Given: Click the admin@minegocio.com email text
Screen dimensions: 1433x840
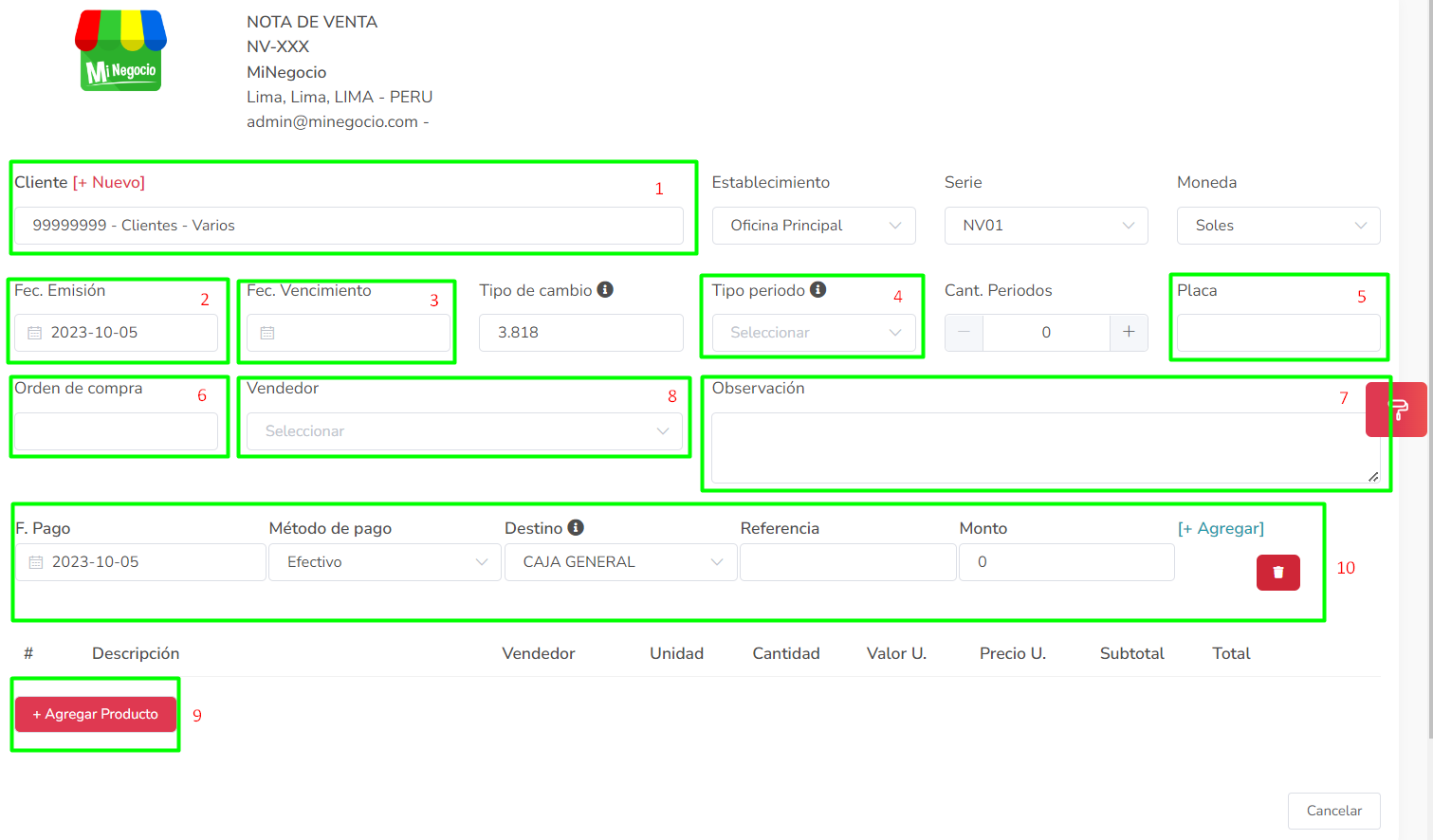Looking at the screenshot, I should pyautogui.click(x=333, y=121).
